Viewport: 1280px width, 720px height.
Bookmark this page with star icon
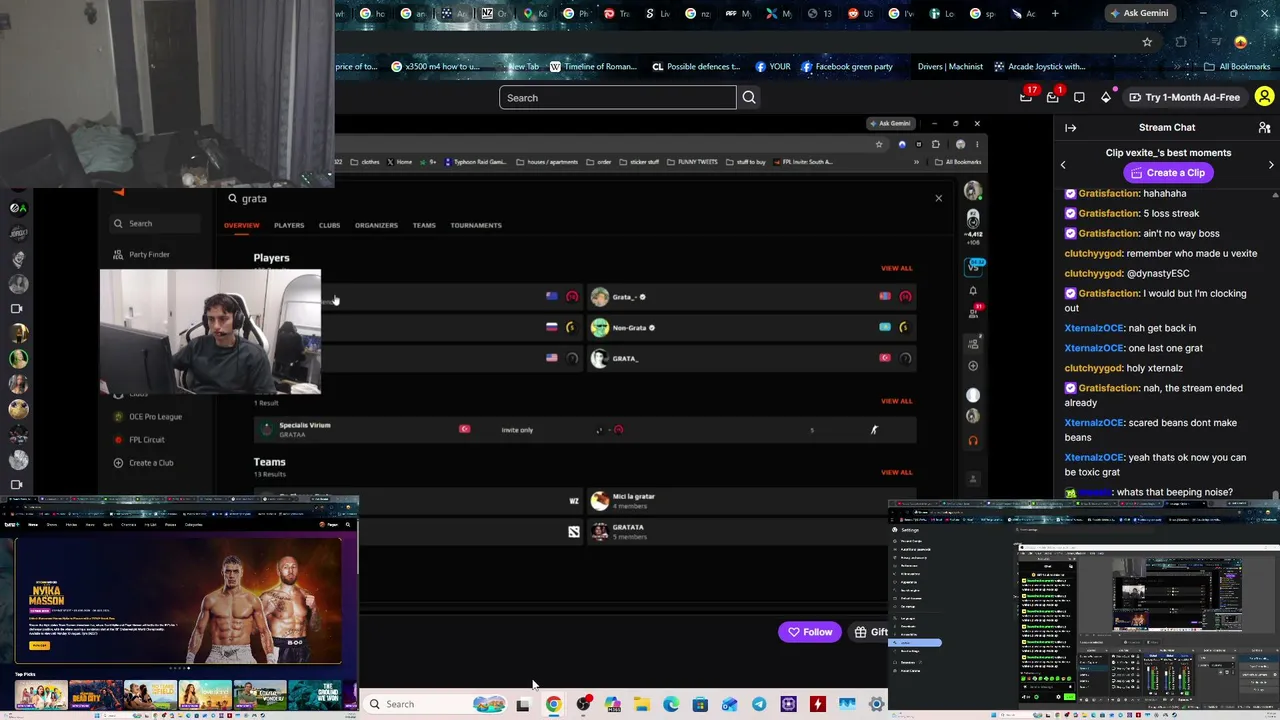point(1147,42)
